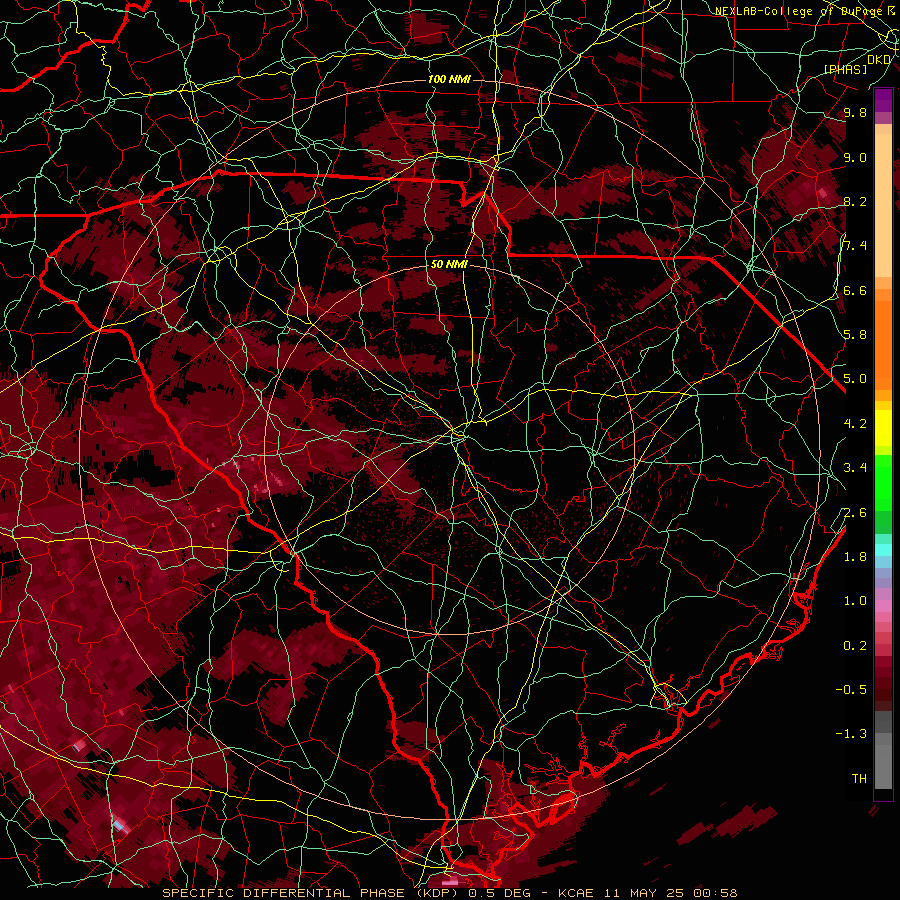The image size is (900, 900).
Task: Click the KCAE radar site identifier in the caption
Action: coord(576,893)
